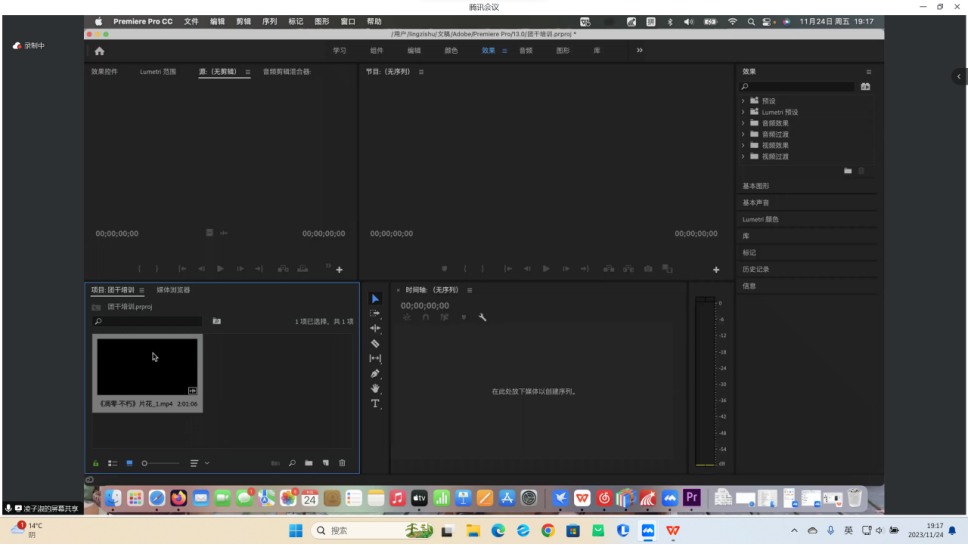
Task: Select the Hand tool
Action: coord(375,388)
